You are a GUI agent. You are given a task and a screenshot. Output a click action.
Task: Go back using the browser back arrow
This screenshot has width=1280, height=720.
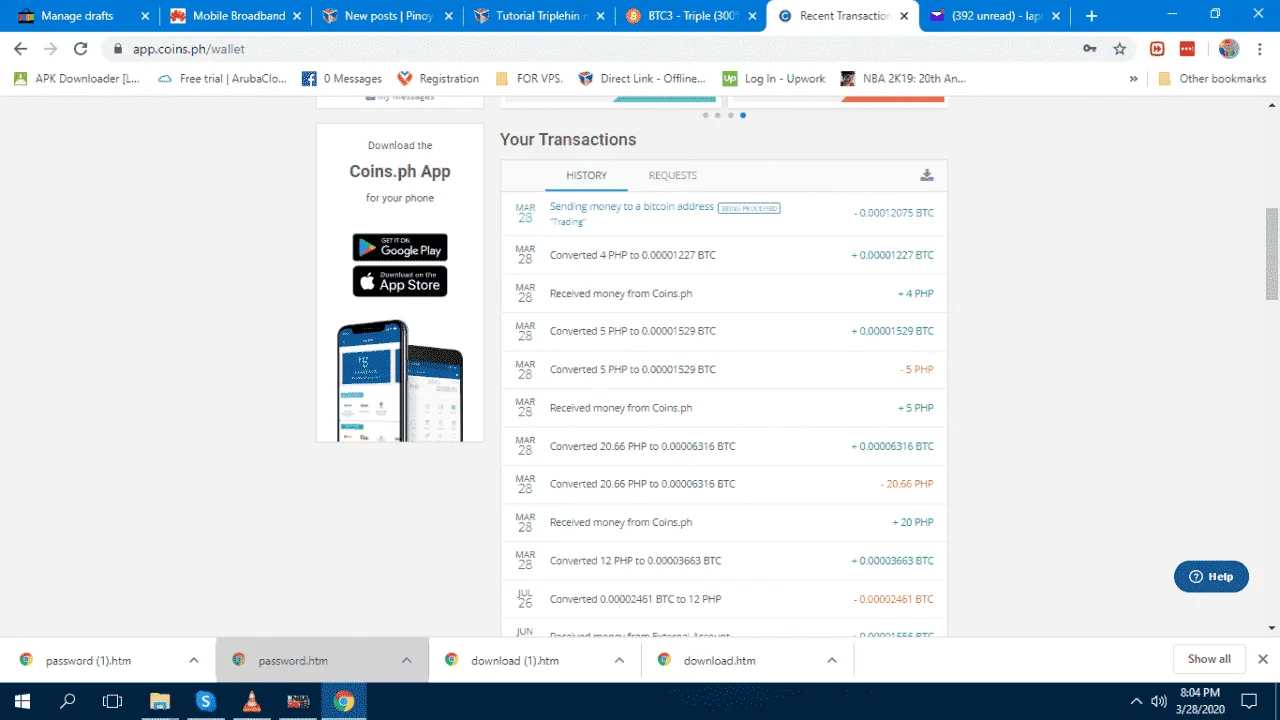point(21,49)
